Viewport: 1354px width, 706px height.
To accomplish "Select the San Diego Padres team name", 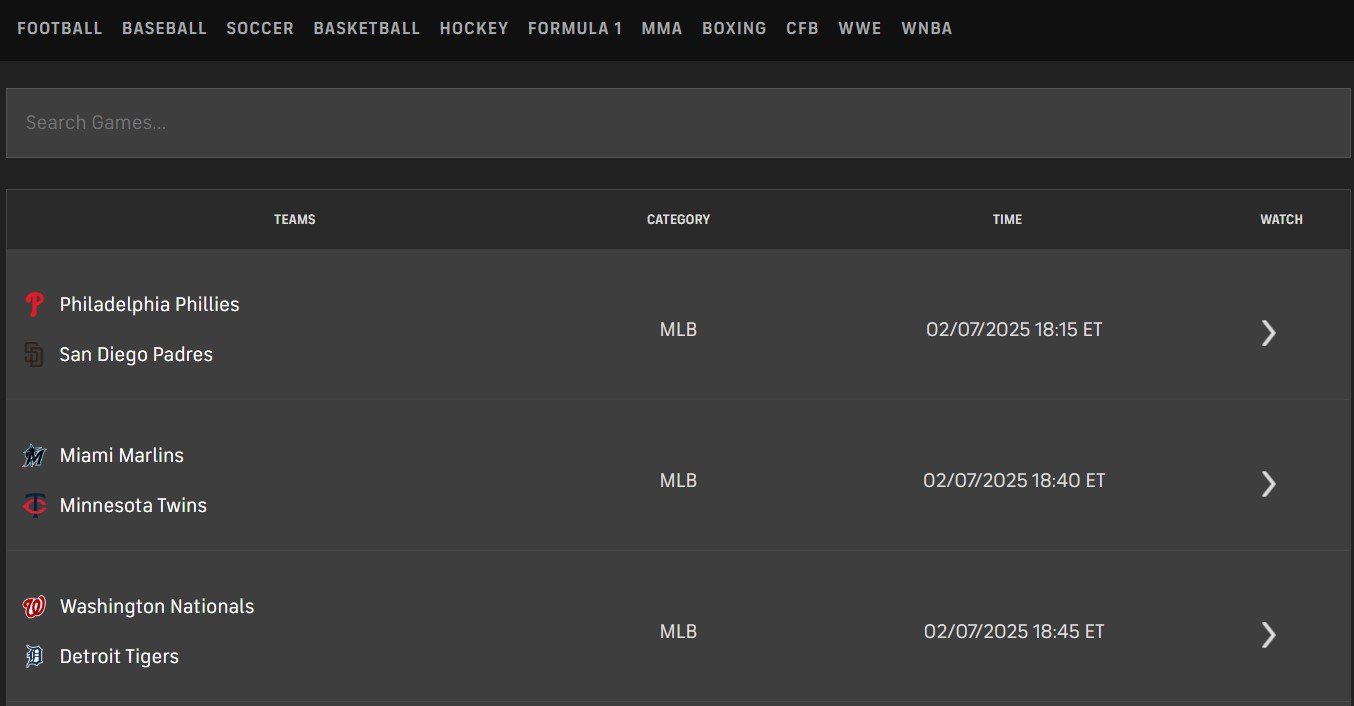I will [136, 355].
